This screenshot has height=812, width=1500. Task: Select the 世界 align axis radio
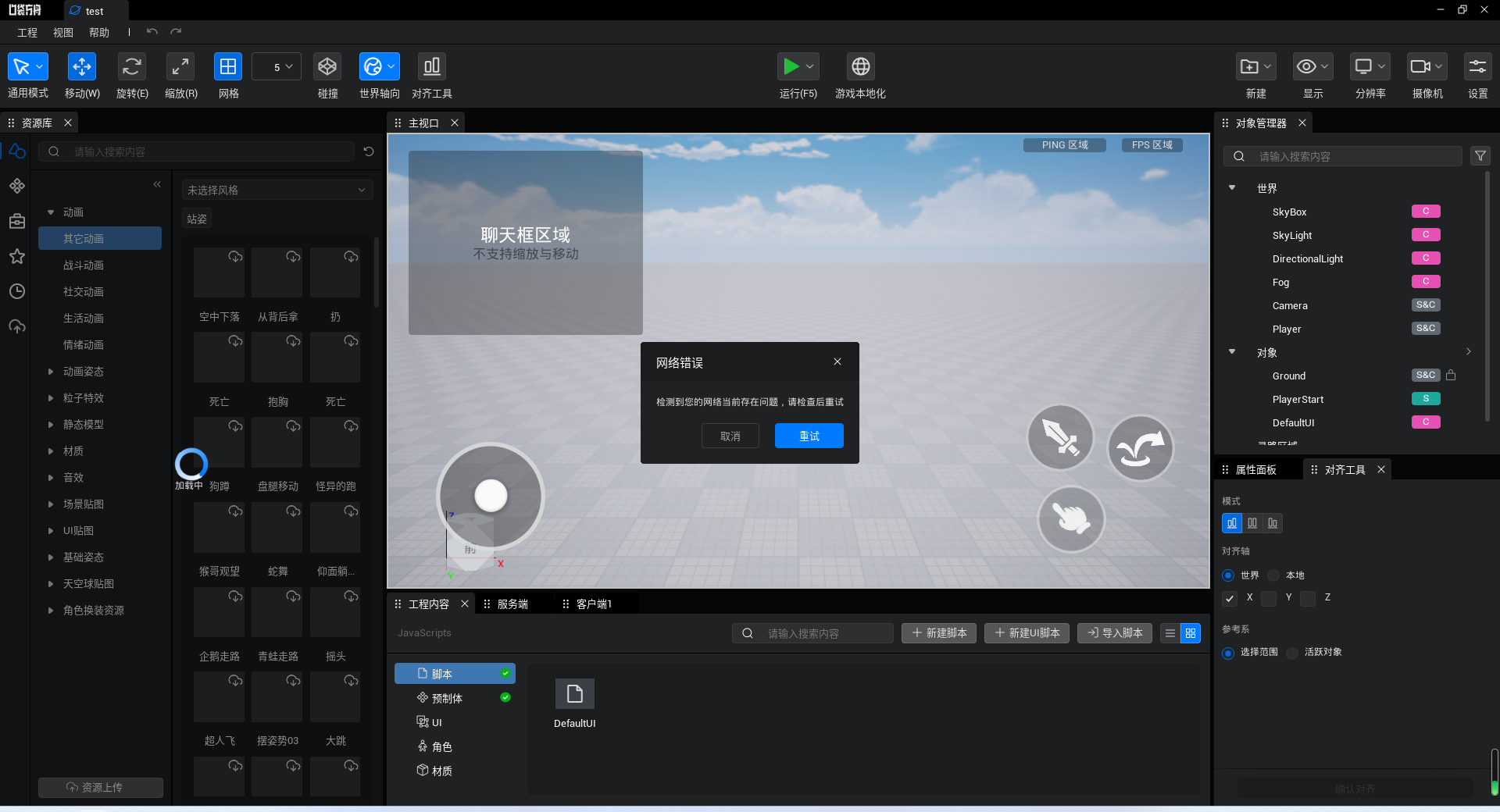pyautogui.click(x=1228, y=575)
